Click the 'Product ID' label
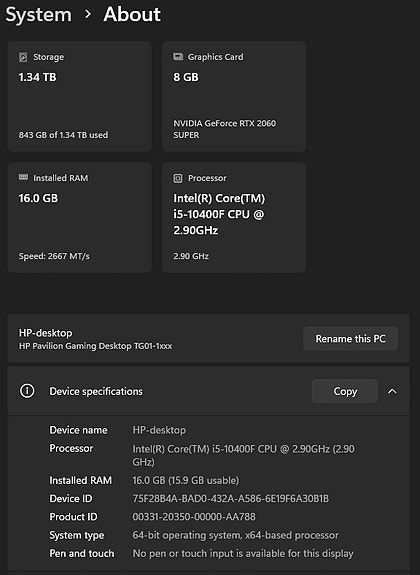 point(73,517)
